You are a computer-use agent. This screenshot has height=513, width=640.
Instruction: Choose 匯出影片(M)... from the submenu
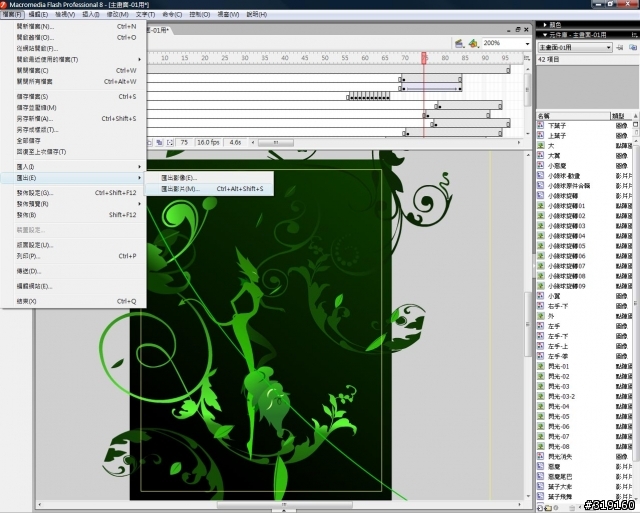[x=210, y=189]
